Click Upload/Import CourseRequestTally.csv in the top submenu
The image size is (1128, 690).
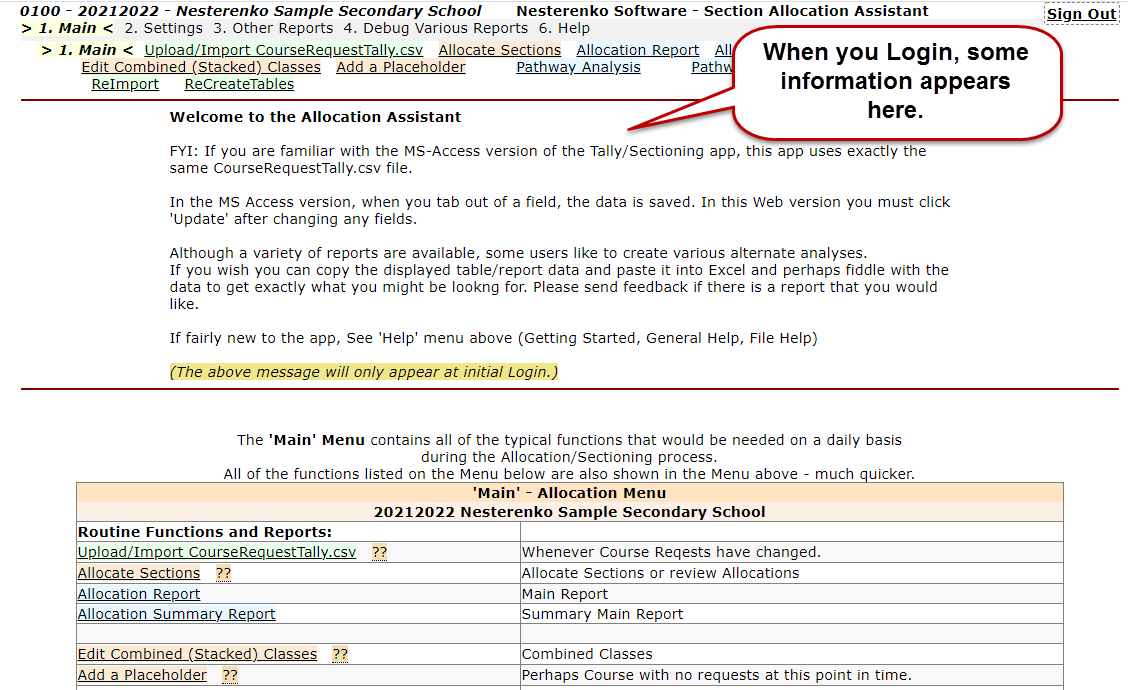coord(283,50)
